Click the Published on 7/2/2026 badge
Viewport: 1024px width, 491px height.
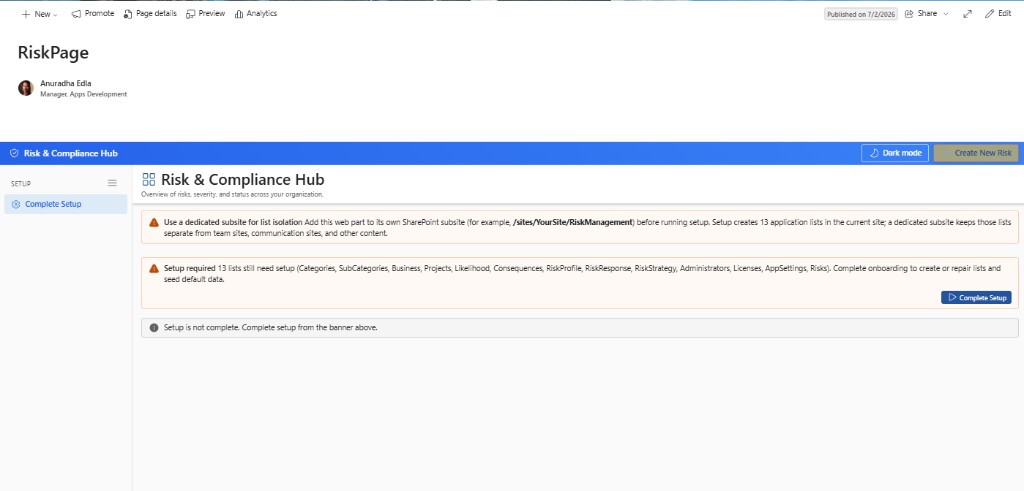pyautogui.click(x=861, y=14)
